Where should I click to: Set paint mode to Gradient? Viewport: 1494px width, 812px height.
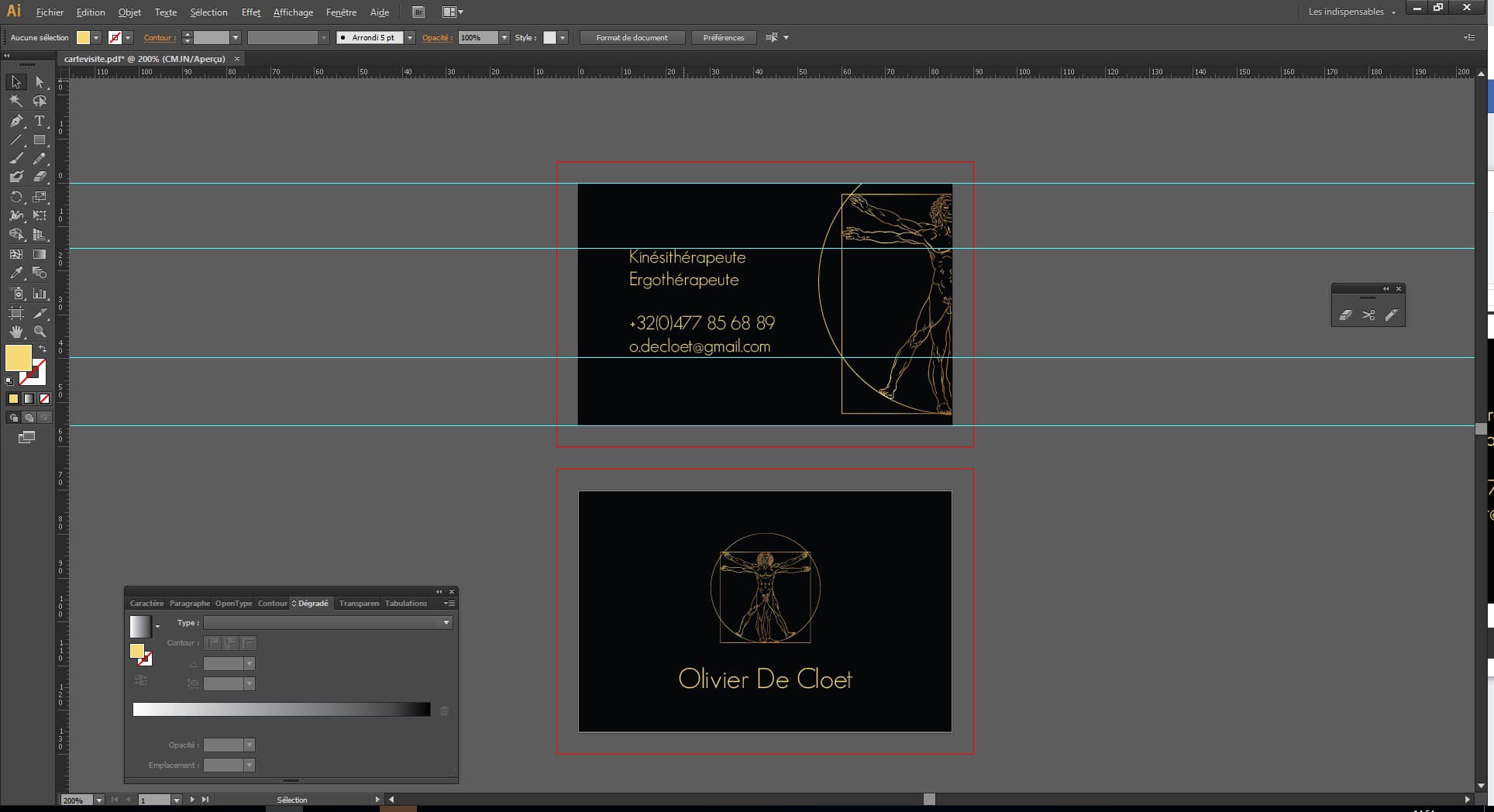click(x=29, y=399)
